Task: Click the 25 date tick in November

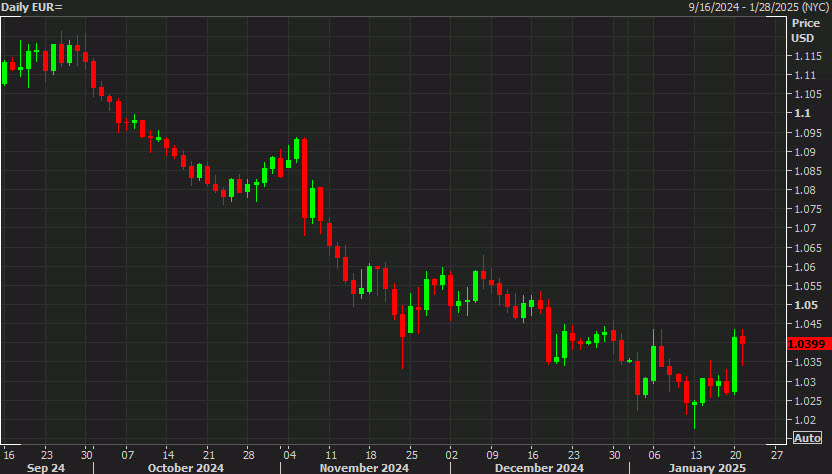Action: coord(412,455)
